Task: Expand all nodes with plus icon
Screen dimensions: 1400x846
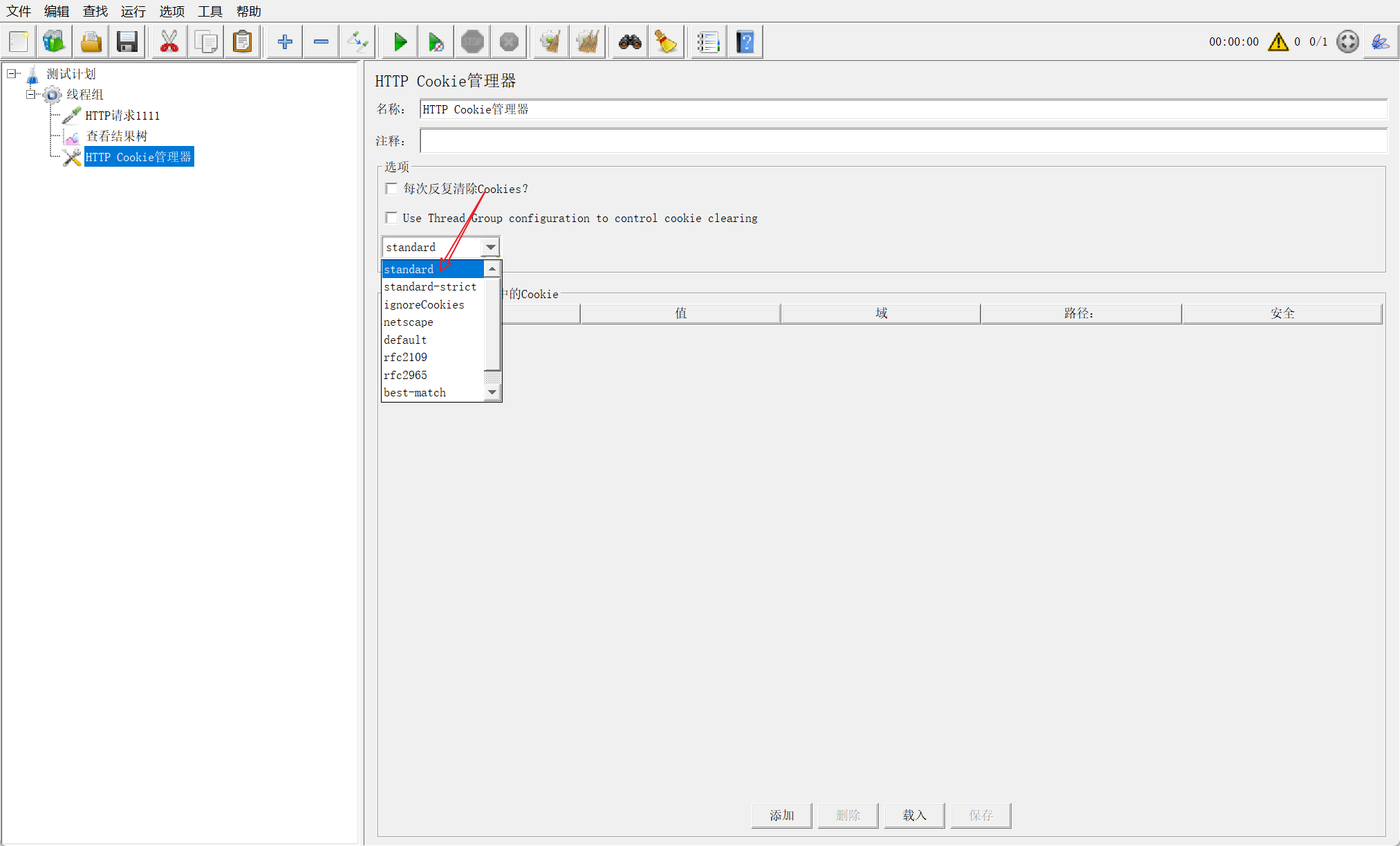Action: (285, 42)
